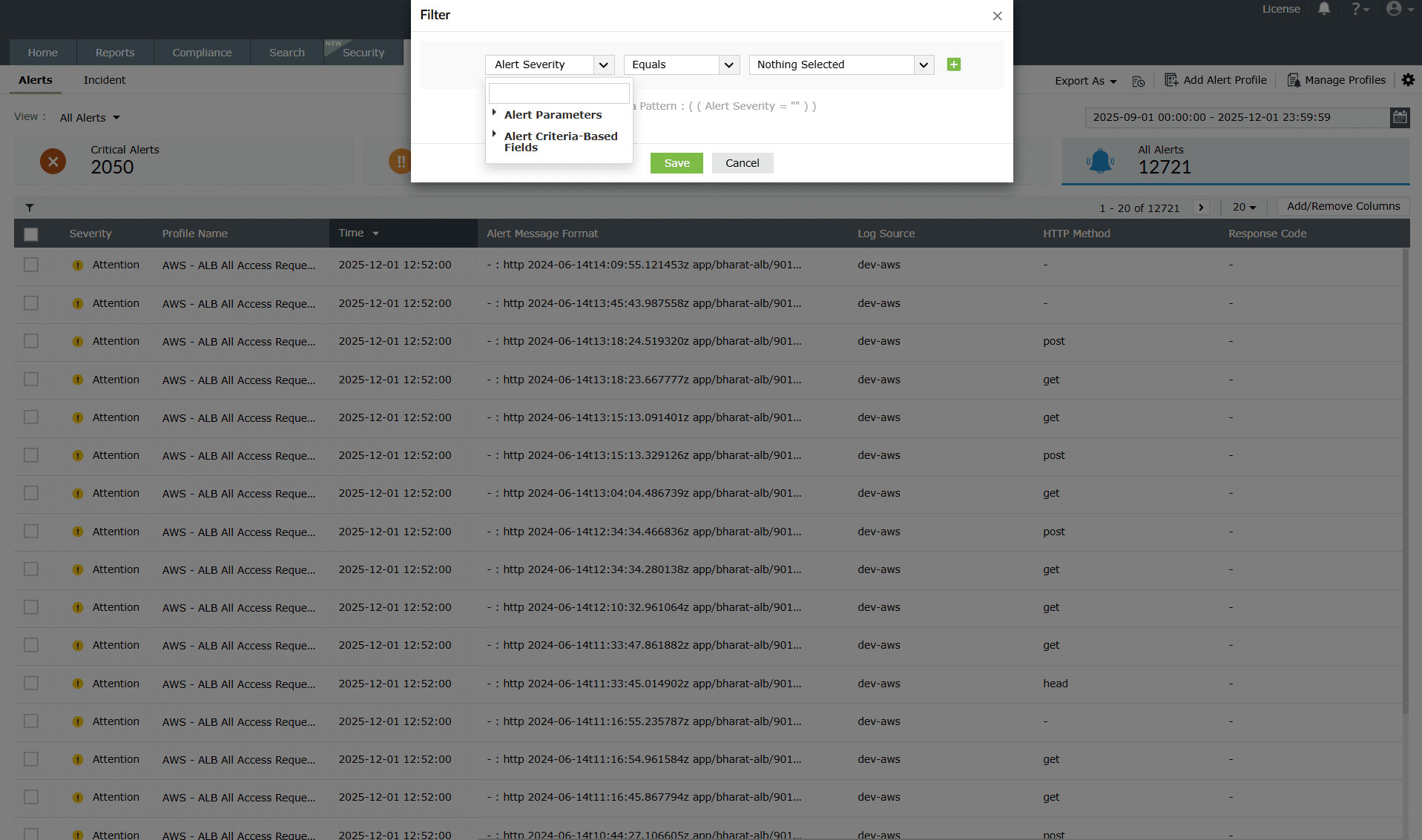
Task: Save the alert severity filter
Action: [676, 162]
